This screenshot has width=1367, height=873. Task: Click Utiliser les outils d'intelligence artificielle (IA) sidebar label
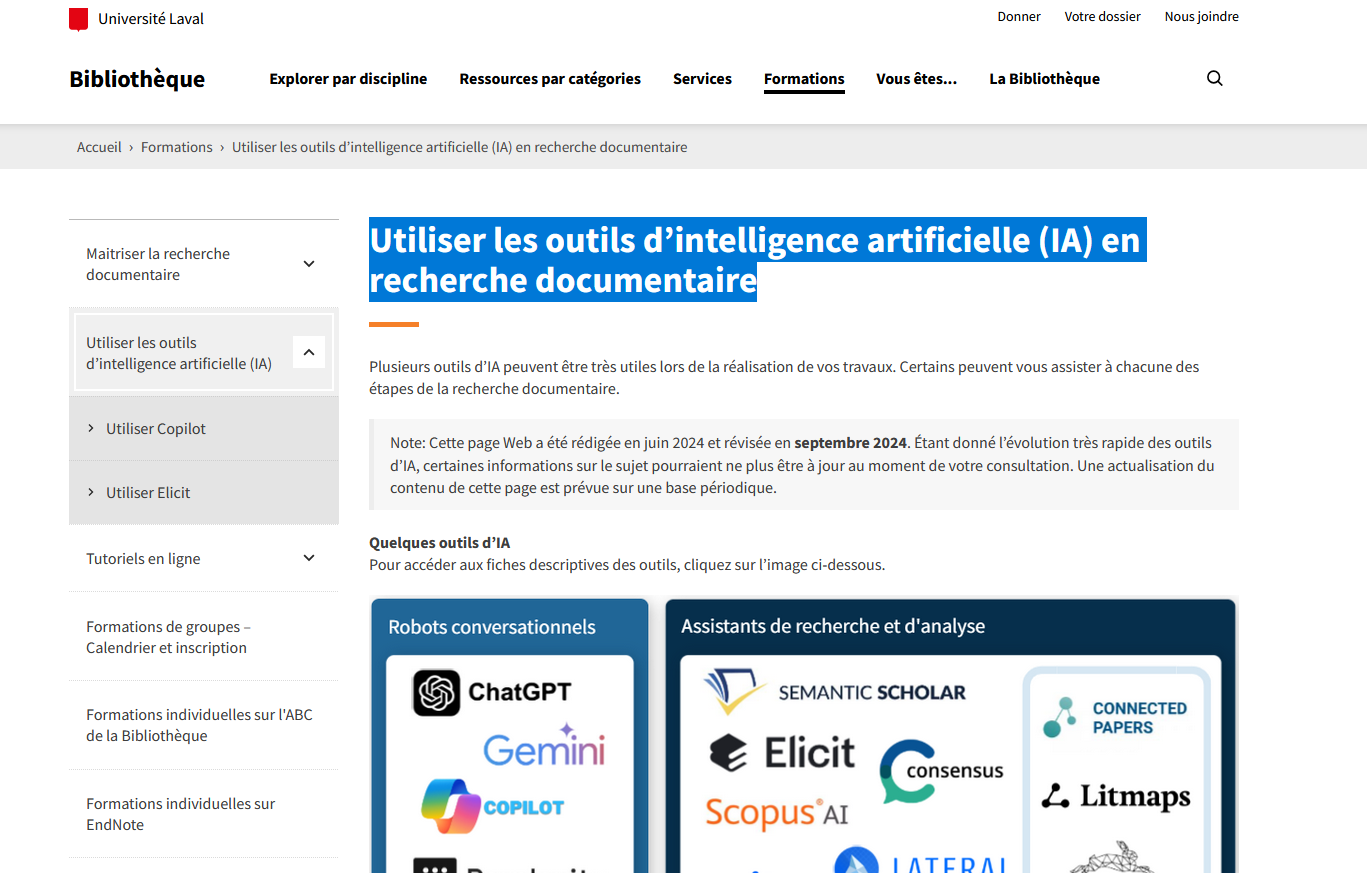tap(179, 353)
